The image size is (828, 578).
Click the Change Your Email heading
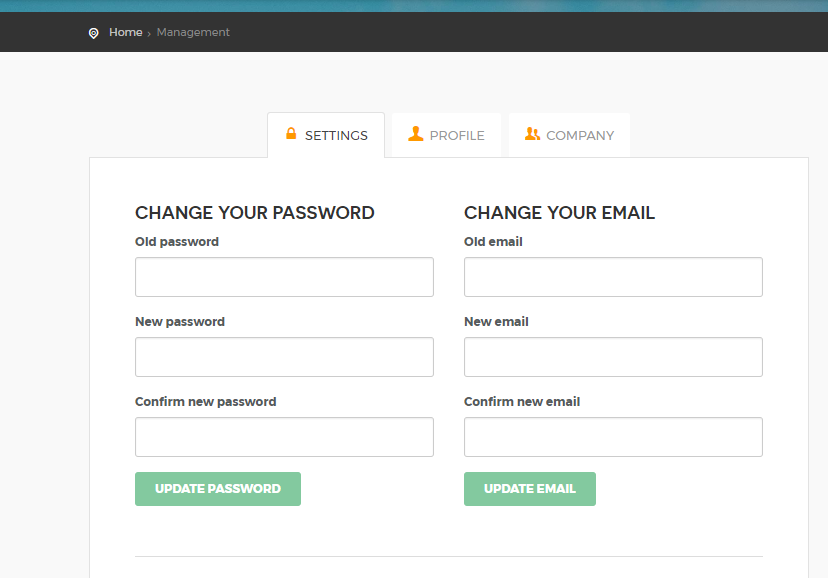[x=559, y=213]
